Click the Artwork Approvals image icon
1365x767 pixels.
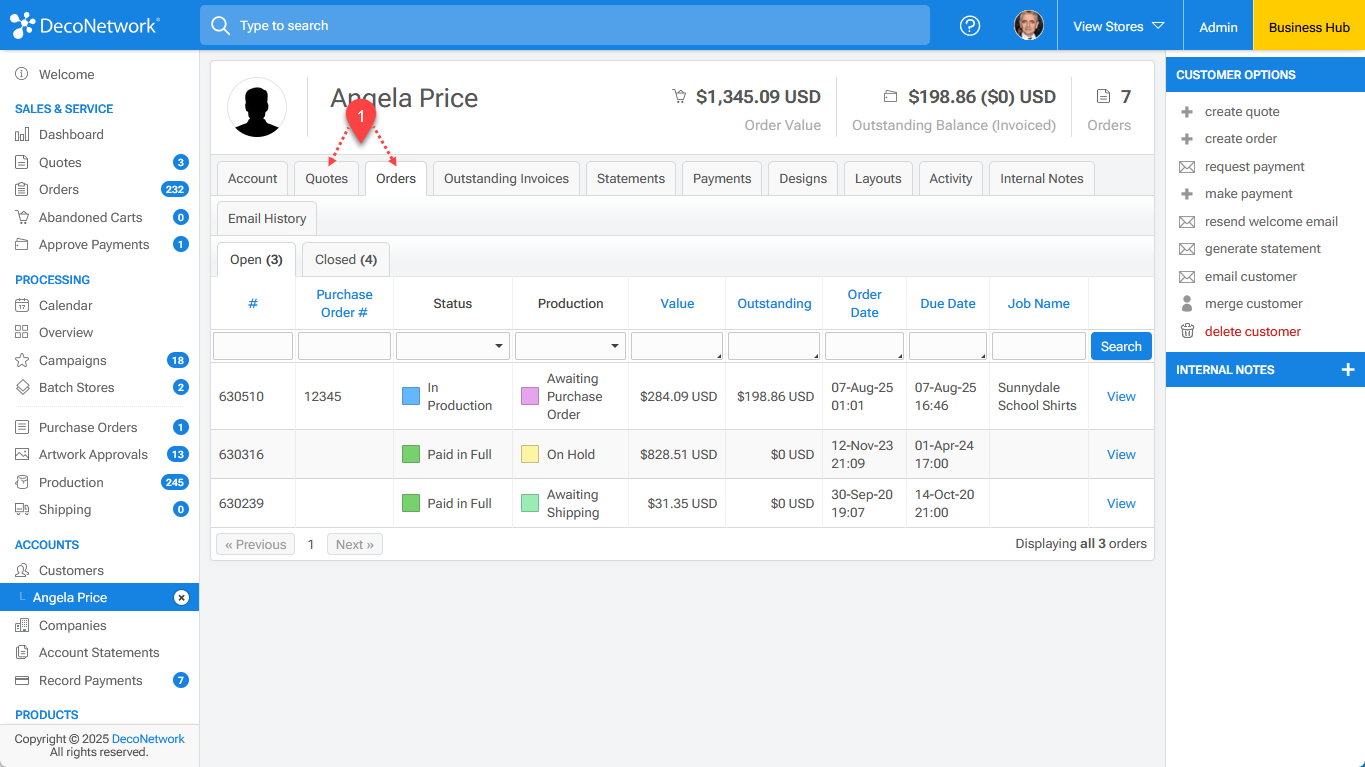coord(22,455)
